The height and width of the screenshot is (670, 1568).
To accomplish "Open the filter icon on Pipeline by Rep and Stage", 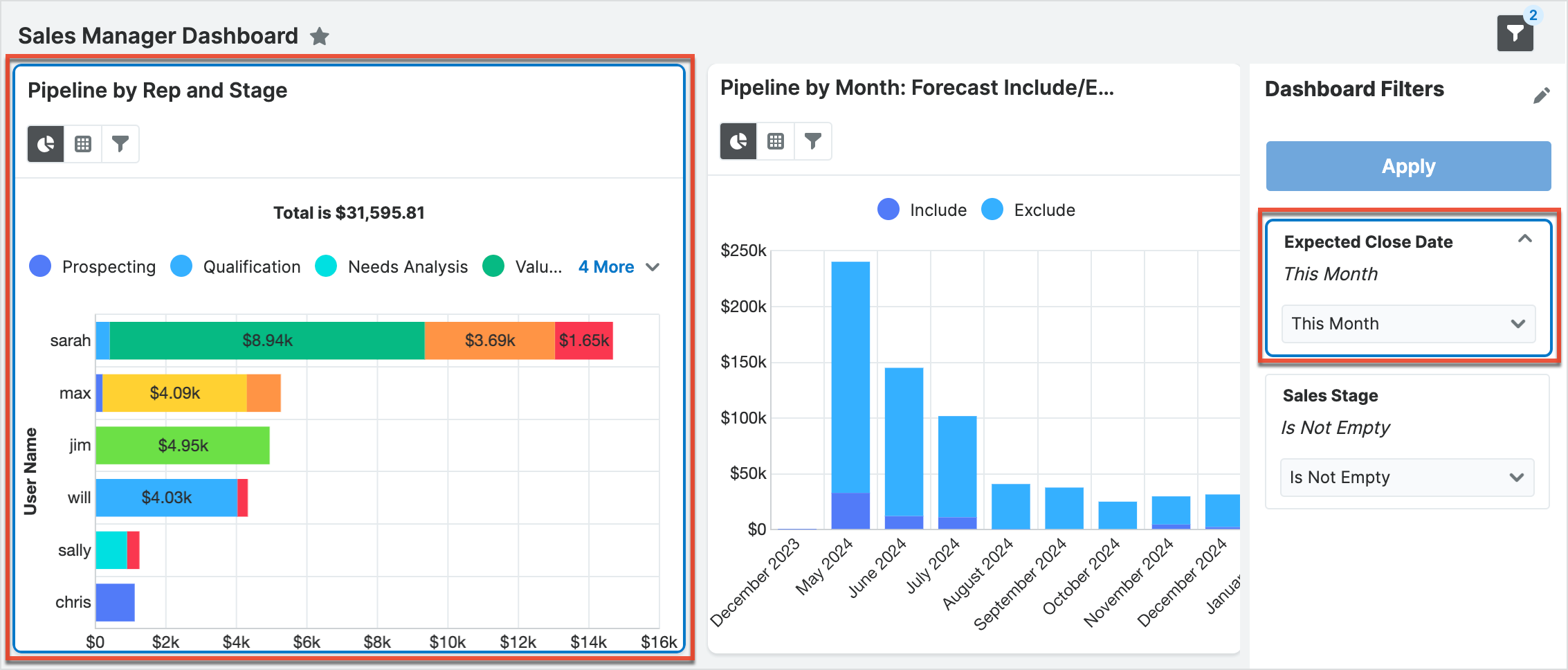I will 120,143.
